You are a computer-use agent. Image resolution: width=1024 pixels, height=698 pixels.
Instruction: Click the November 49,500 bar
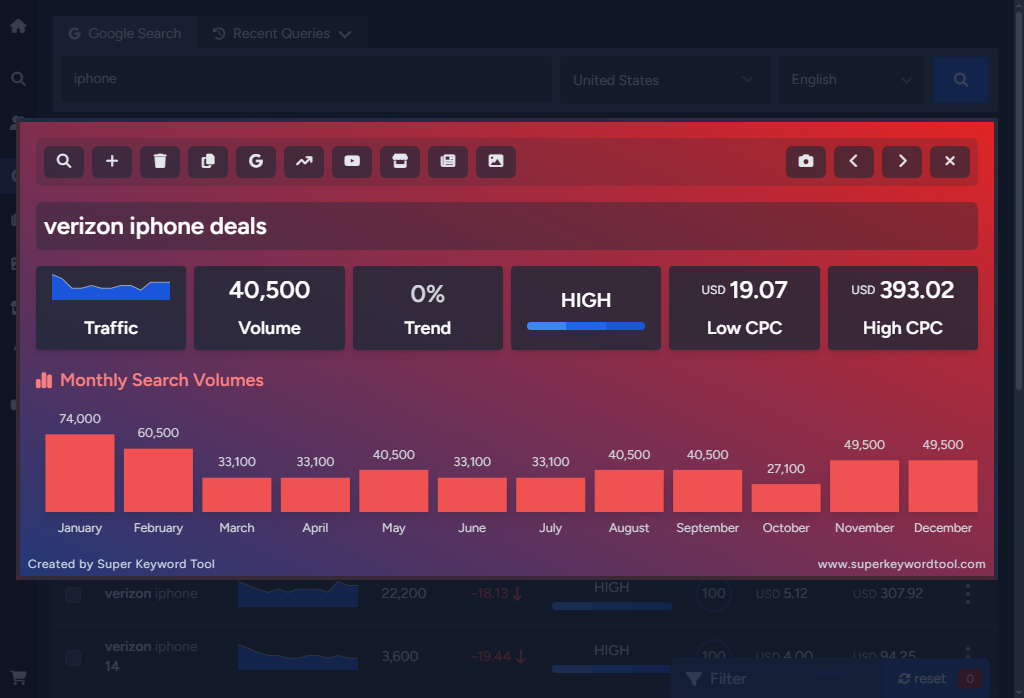[864, 486]
